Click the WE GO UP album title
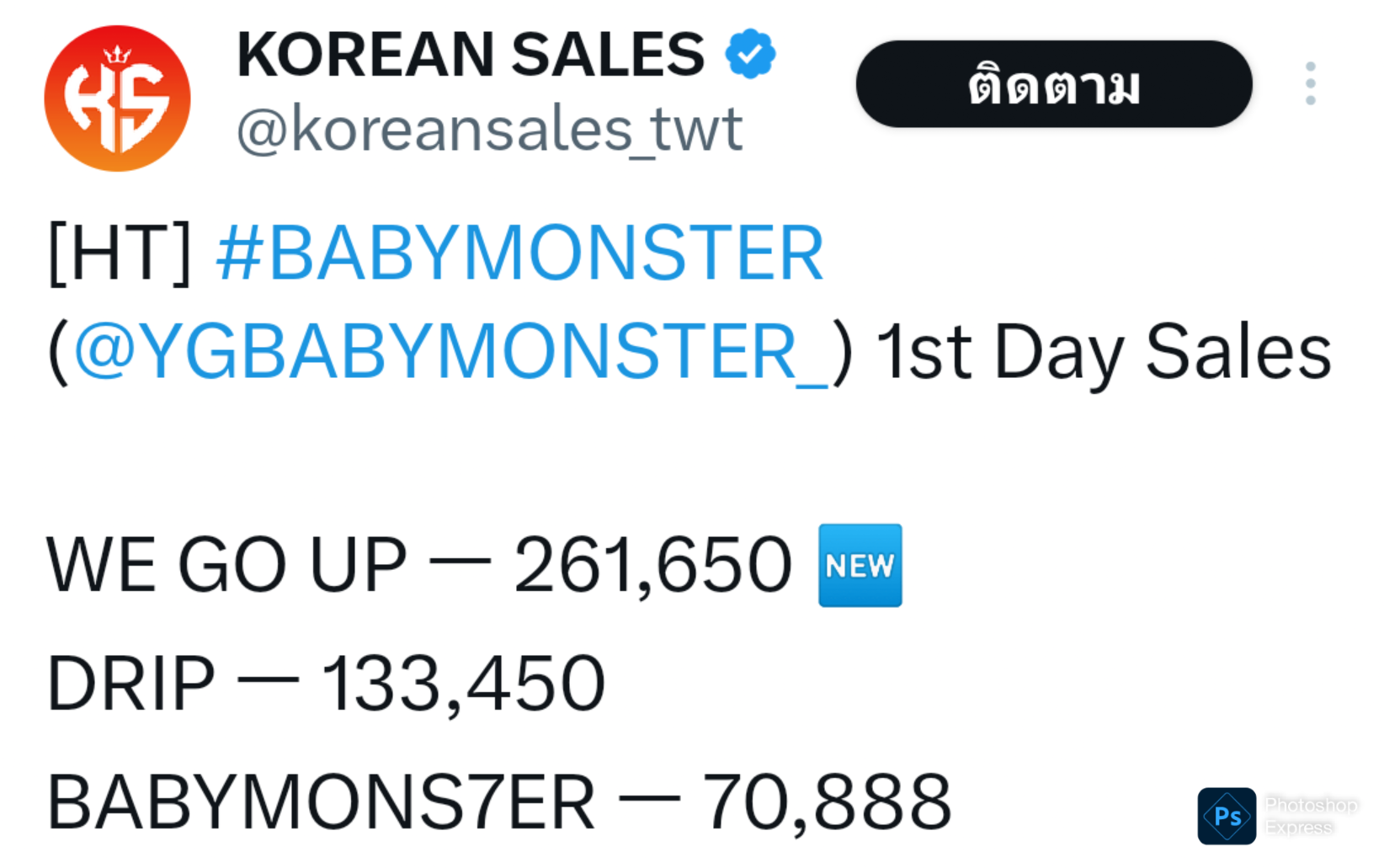The width and height of the screenshot is (1384, 868). 226,565
